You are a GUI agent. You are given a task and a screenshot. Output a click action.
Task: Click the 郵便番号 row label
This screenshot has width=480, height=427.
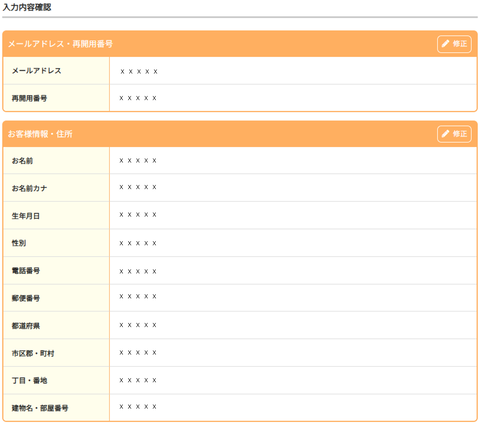coord(26,298)
